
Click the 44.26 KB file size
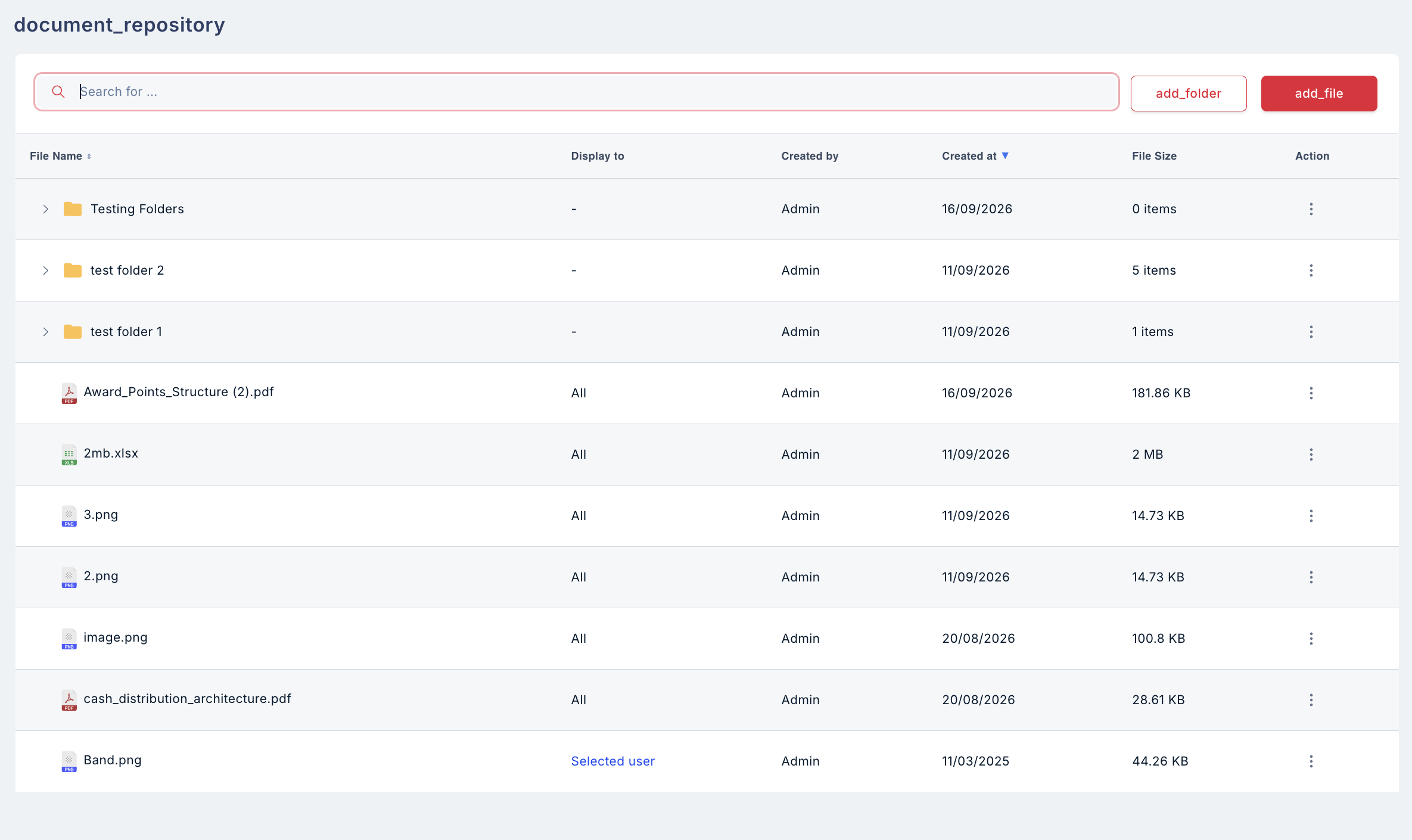pyautogui.click(x=1160, y=761)
